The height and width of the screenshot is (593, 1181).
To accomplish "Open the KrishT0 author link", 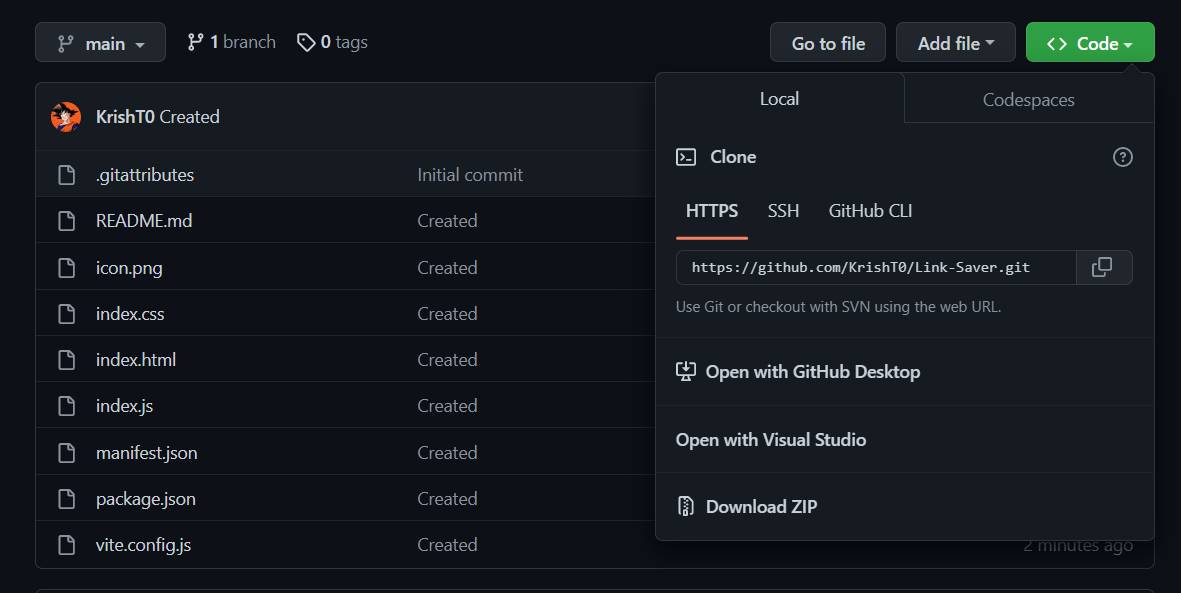I will (x=125, y=117).
